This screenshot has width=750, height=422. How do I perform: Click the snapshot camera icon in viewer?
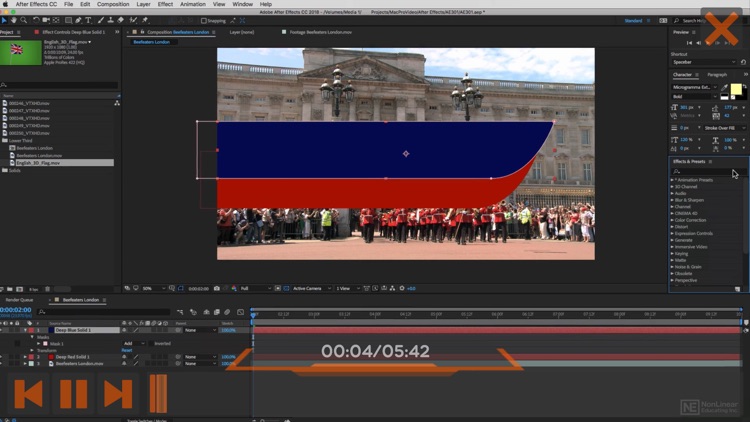[x=217, y=289]
